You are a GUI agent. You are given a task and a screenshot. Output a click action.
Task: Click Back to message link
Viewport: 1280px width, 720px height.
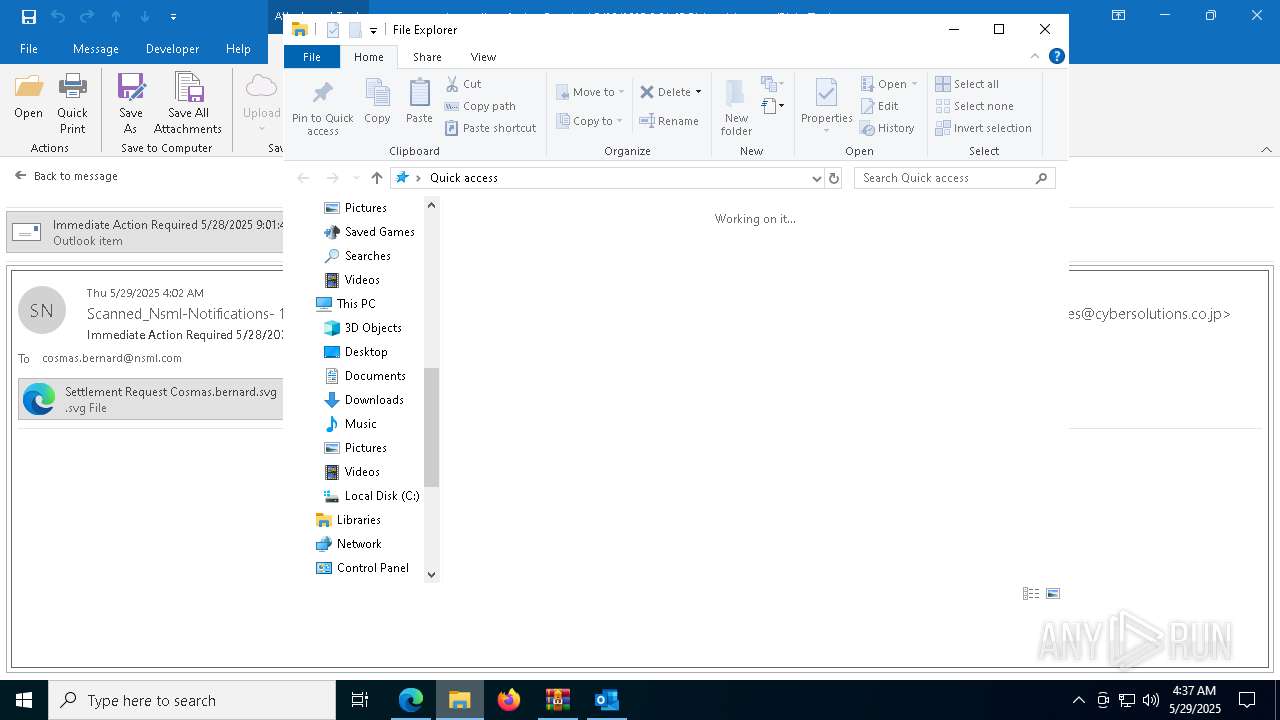pyautogui.click(x=66, y=176)
